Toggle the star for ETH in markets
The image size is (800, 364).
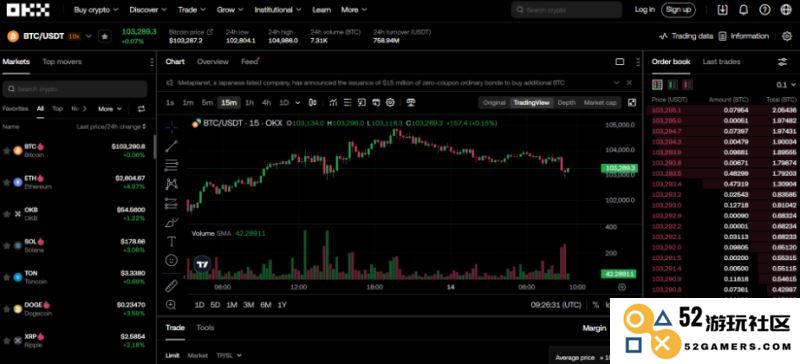pos(7,182)
